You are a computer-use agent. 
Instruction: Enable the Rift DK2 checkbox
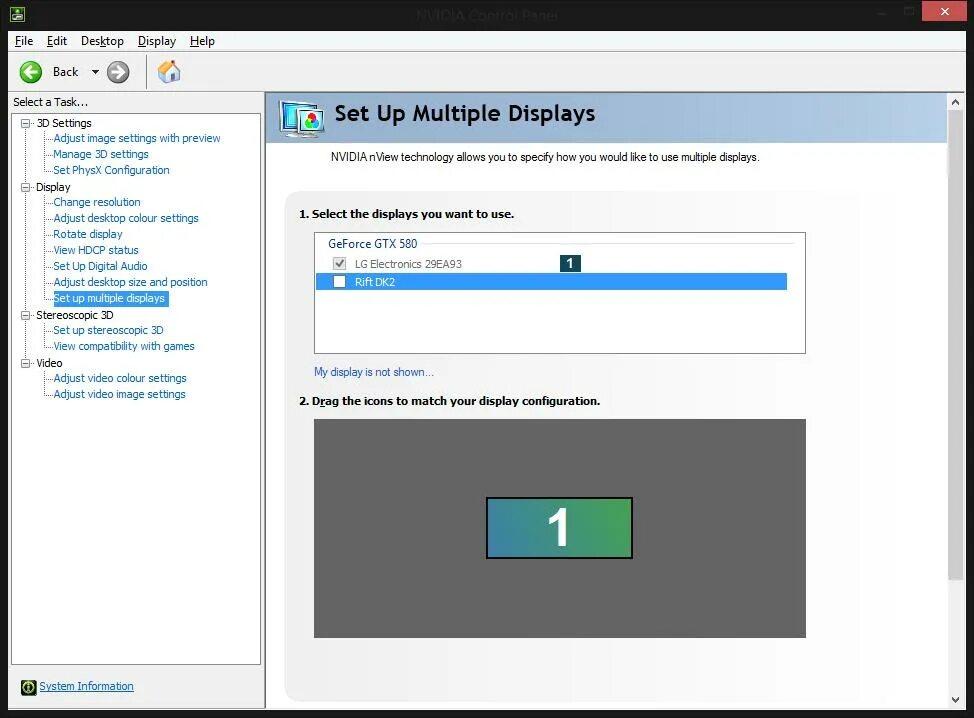339,281
